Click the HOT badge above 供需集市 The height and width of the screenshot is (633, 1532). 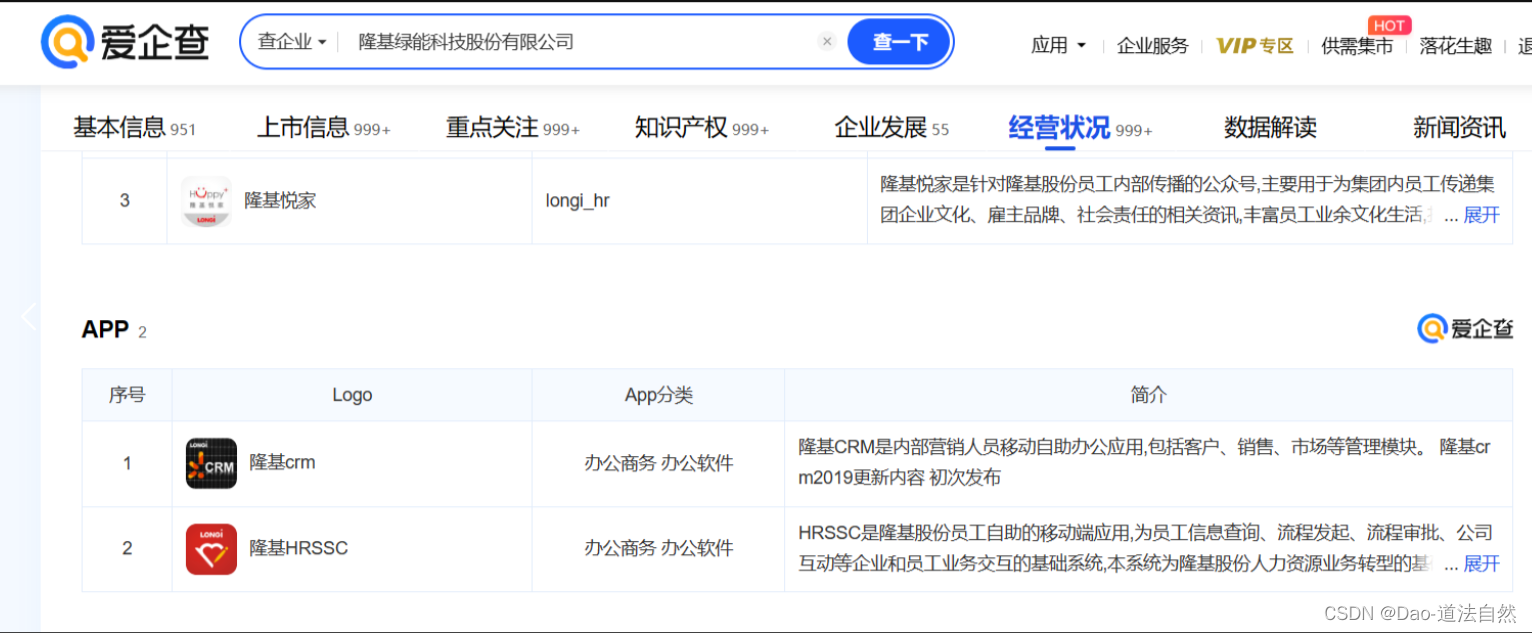tap(1389, 26)
